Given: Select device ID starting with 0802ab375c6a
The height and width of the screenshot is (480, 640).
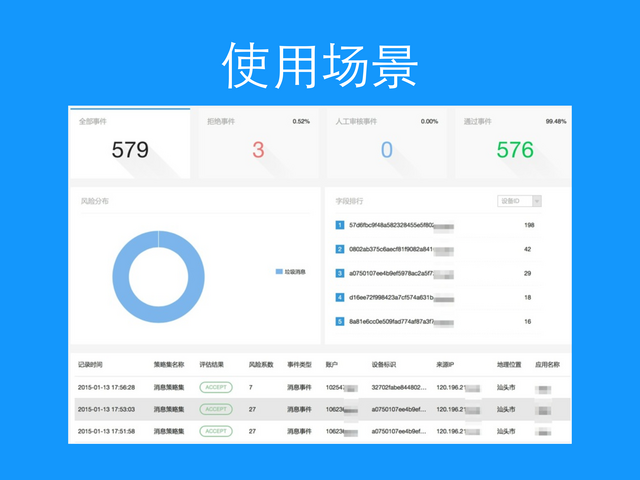Looking at the screenshot, I should (391, 249).
